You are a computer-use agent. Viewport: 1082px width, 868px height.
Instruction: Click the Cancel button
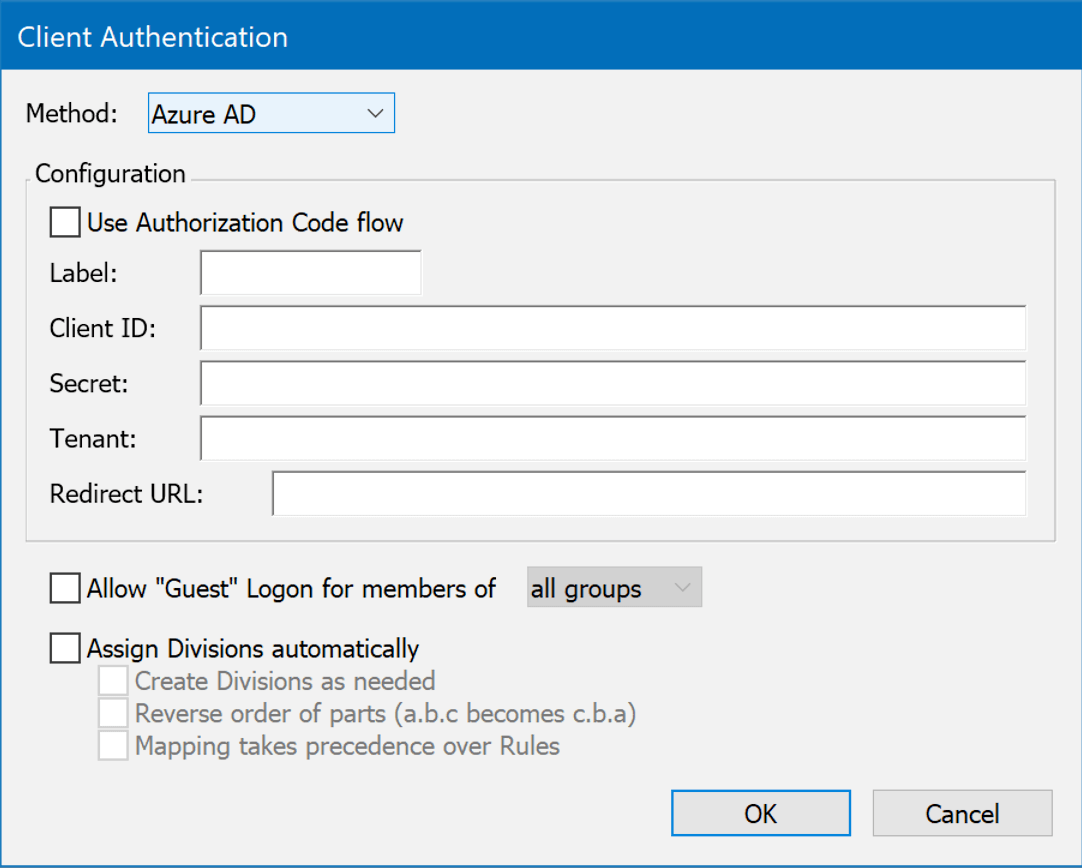[x=961, y=814]
